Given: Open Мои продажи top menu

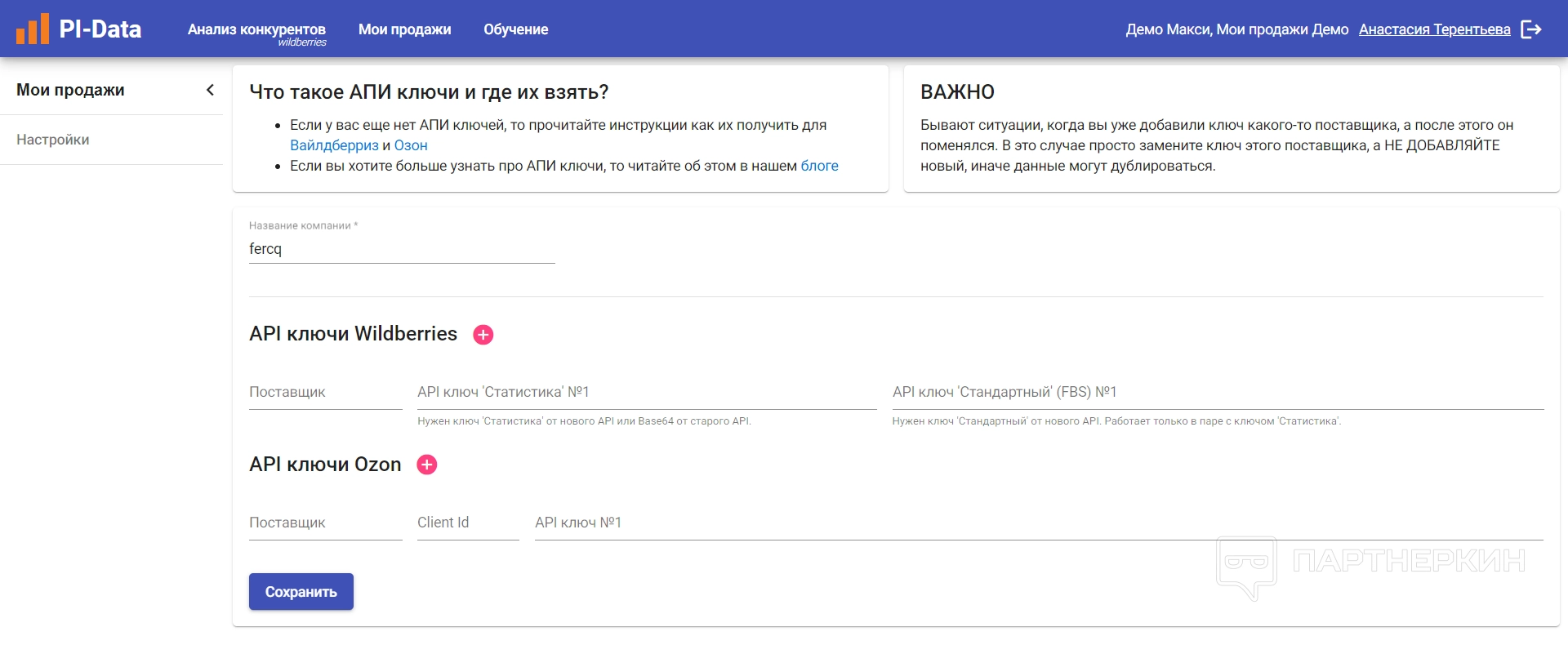Looking at the screenshot, I should (x=404, y=29).
